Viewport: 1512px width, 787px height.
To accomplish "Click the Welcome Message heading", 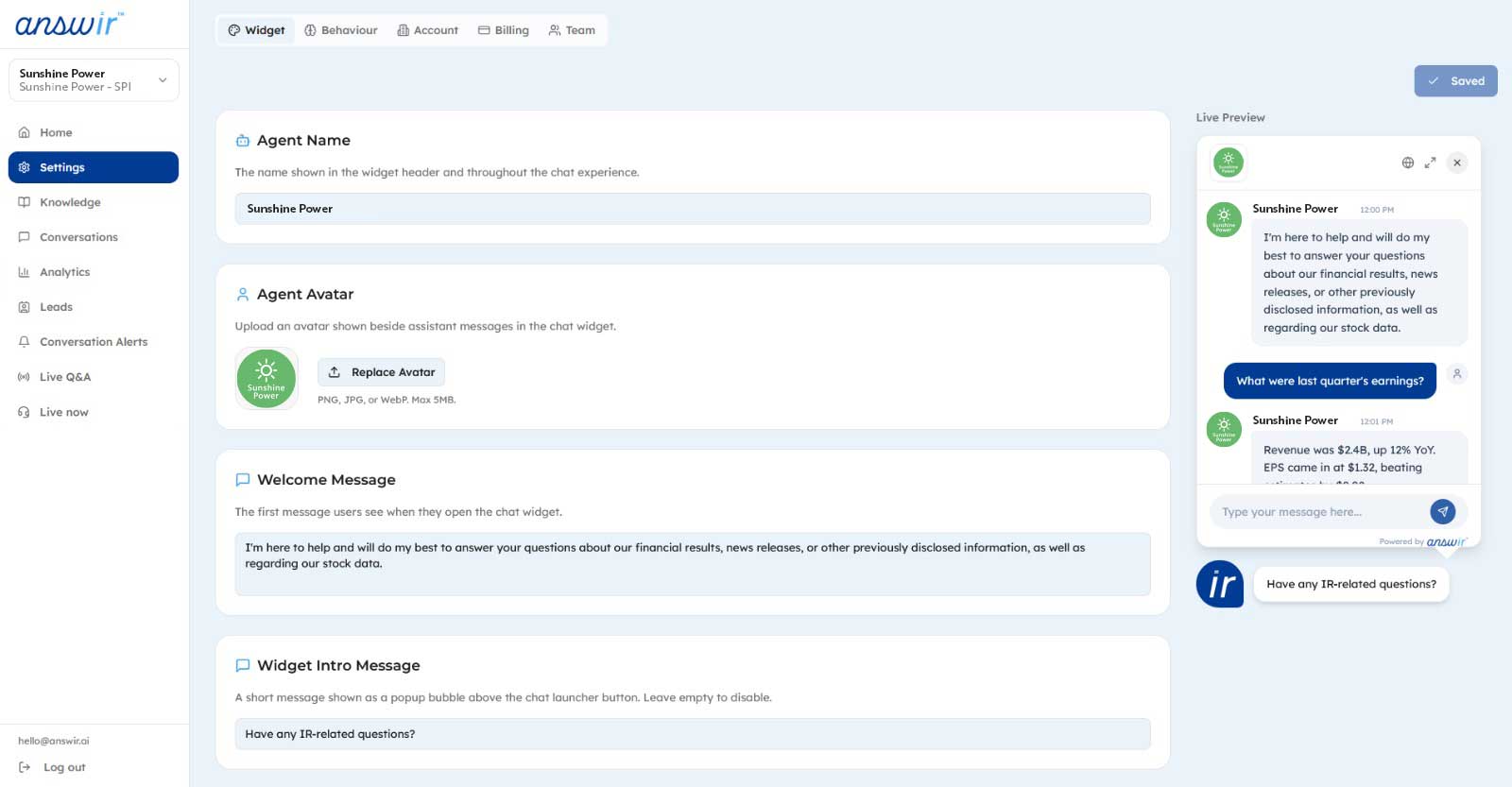I will pos(326,480).
